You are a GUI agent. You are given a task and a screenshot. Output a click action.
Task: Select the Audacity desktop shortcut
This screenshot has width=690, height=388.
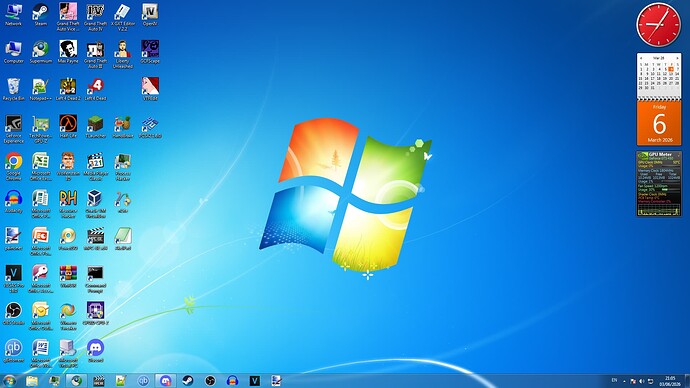point(13,201)
